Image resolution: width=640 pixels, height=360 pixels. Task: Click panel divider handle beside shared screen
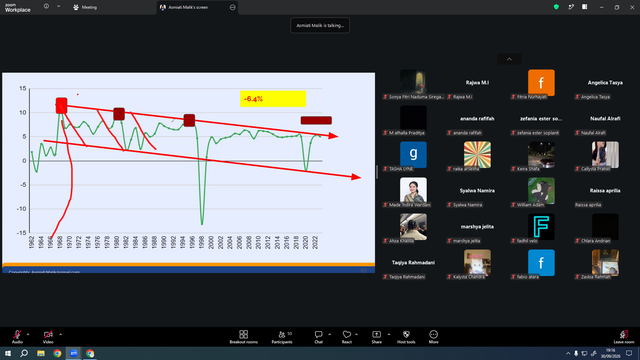point(377,172)
